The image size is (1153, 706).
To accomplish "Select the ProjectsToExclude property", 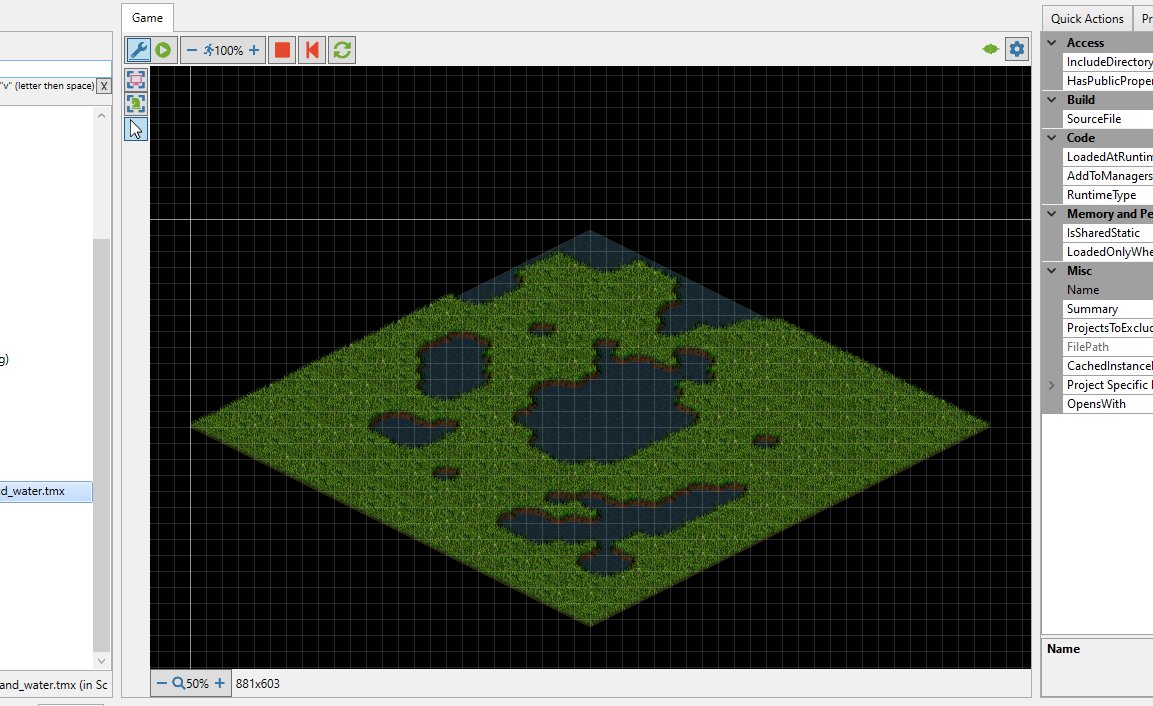I will coord(1107,328).
